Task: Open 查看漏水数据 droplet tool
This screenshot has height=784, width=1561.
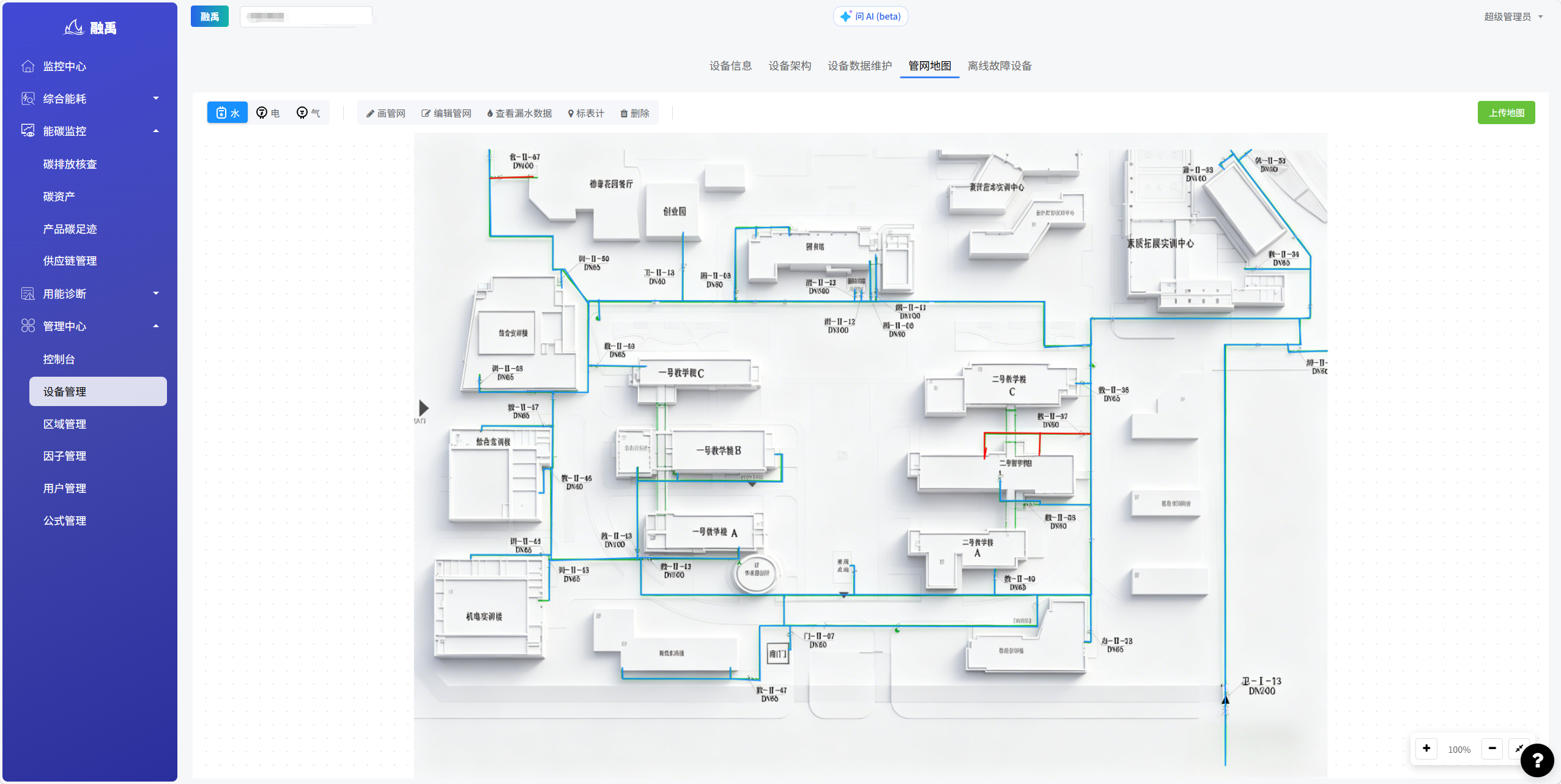Action: 519,113
